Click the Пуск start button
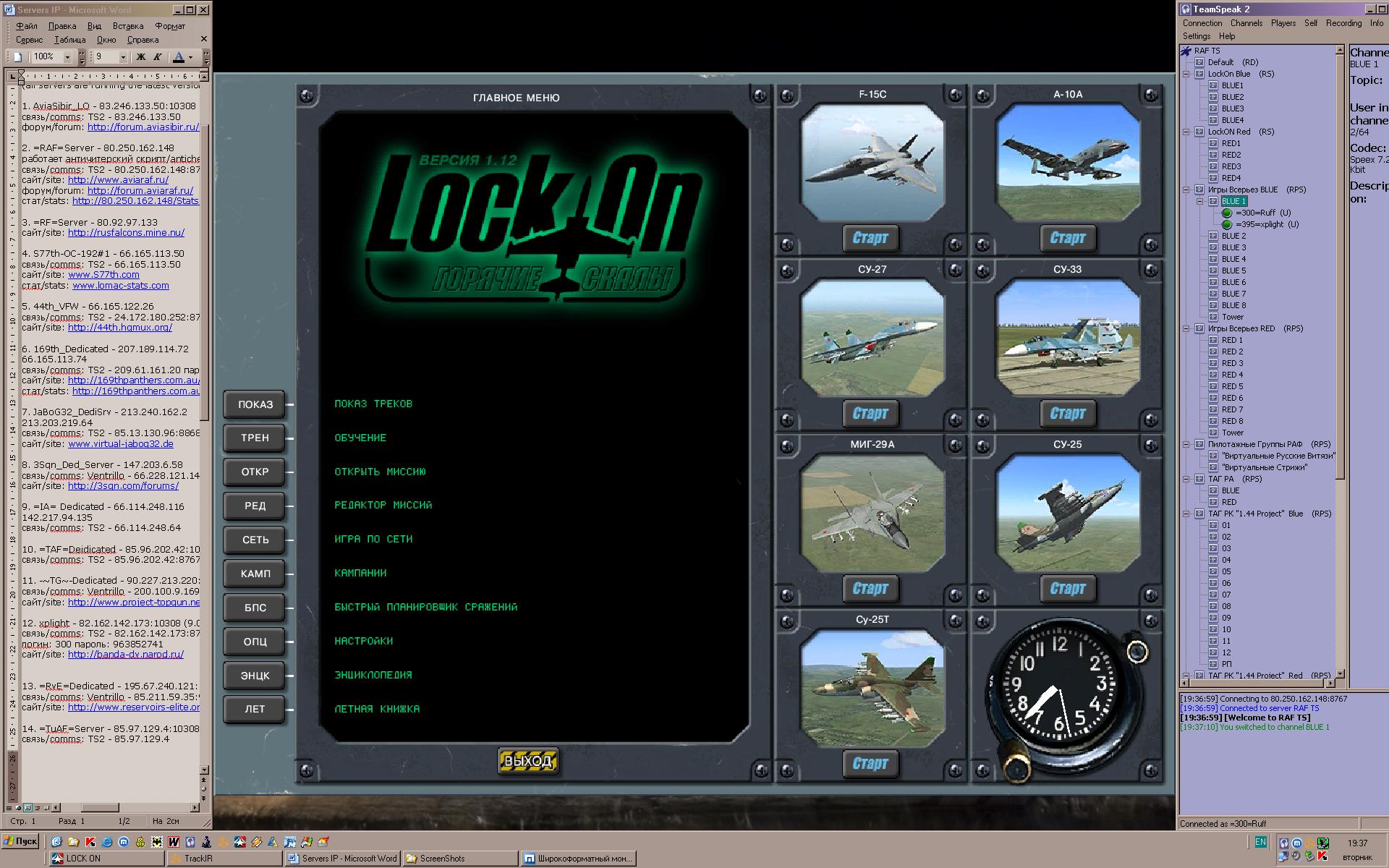 pyautogui.click(x=20, y=841)
